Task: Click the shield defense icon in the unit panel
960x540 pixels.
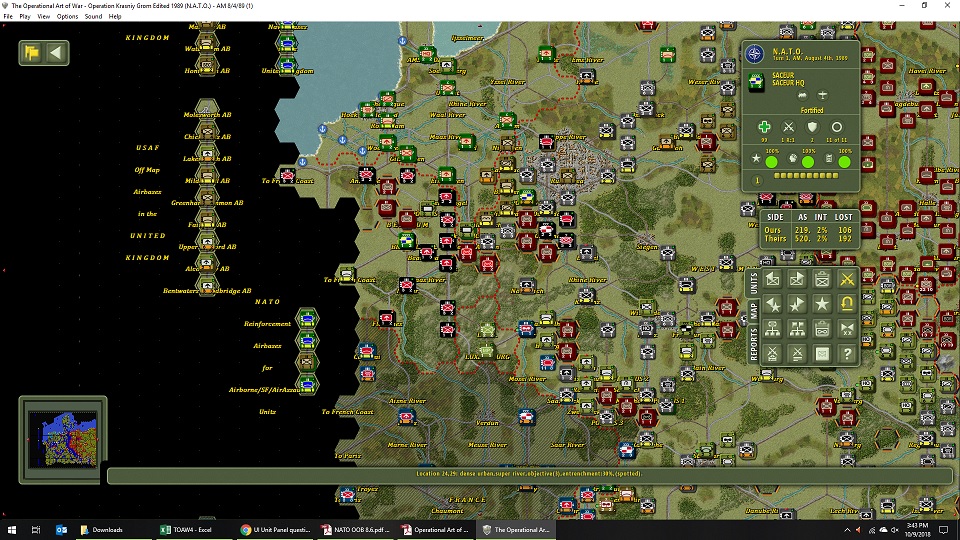Action: (x=812, y=127)
